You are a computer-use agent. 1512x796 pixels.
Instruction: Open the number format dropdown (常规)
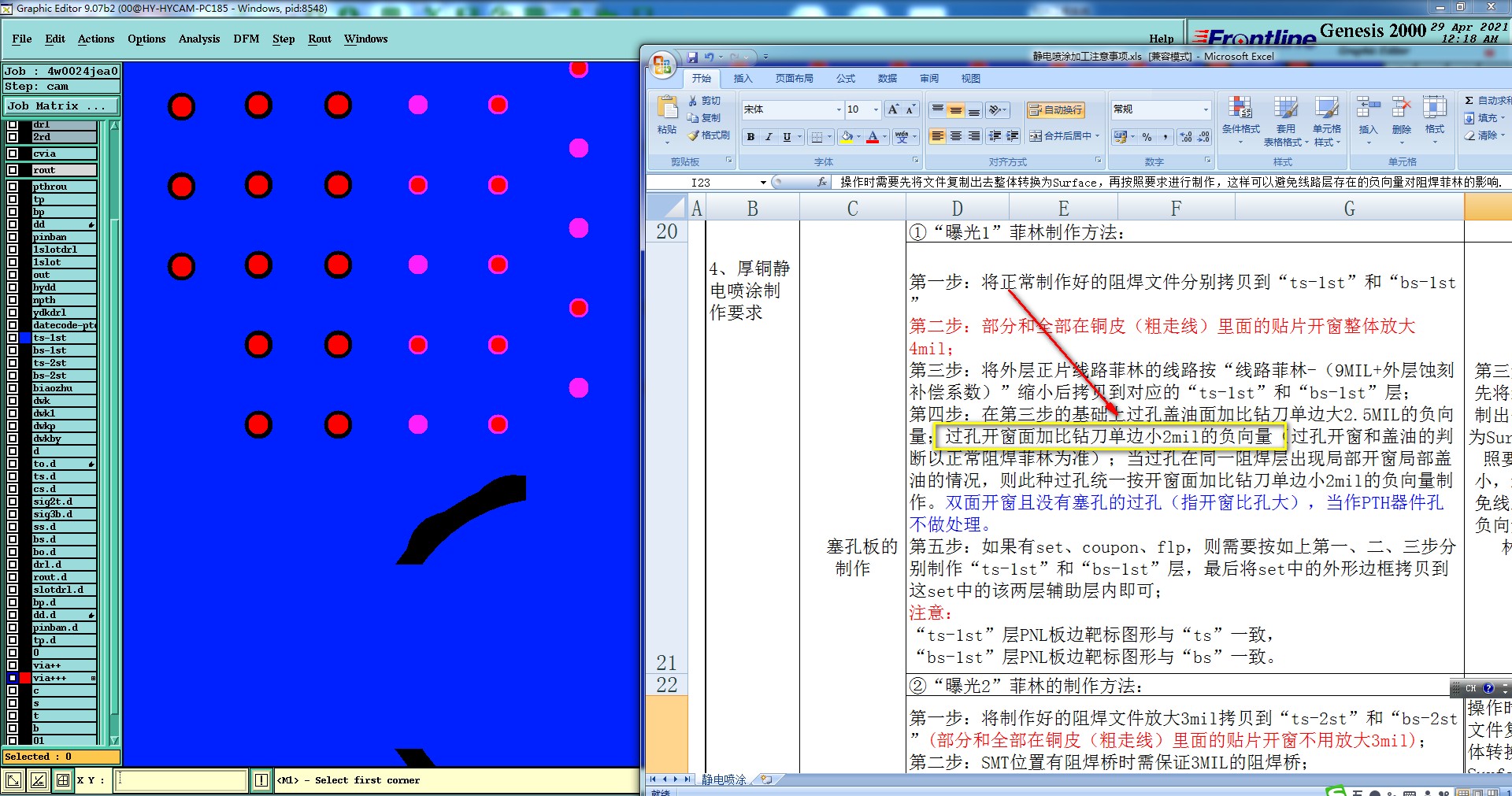click(x=1205, y=109)
